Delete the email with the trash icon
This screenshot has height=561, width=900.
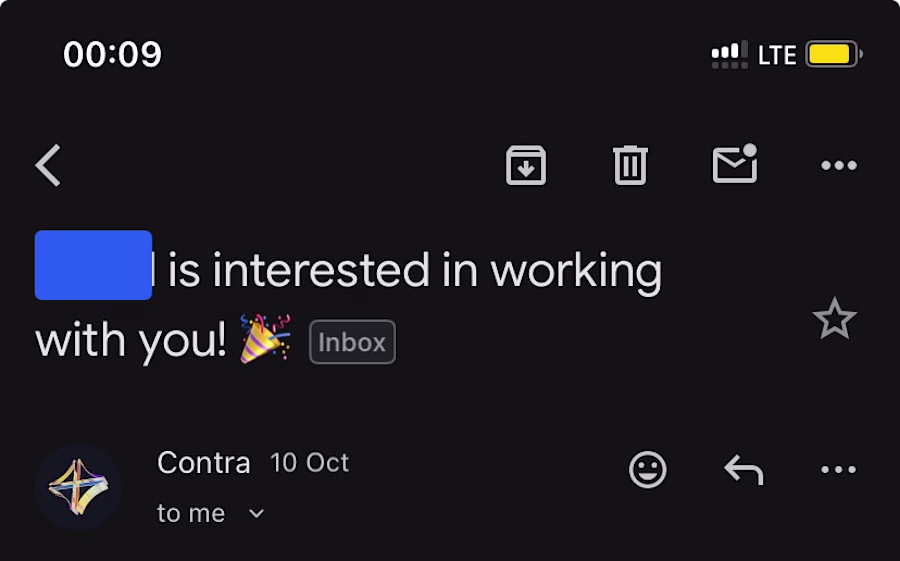[630, 165]
